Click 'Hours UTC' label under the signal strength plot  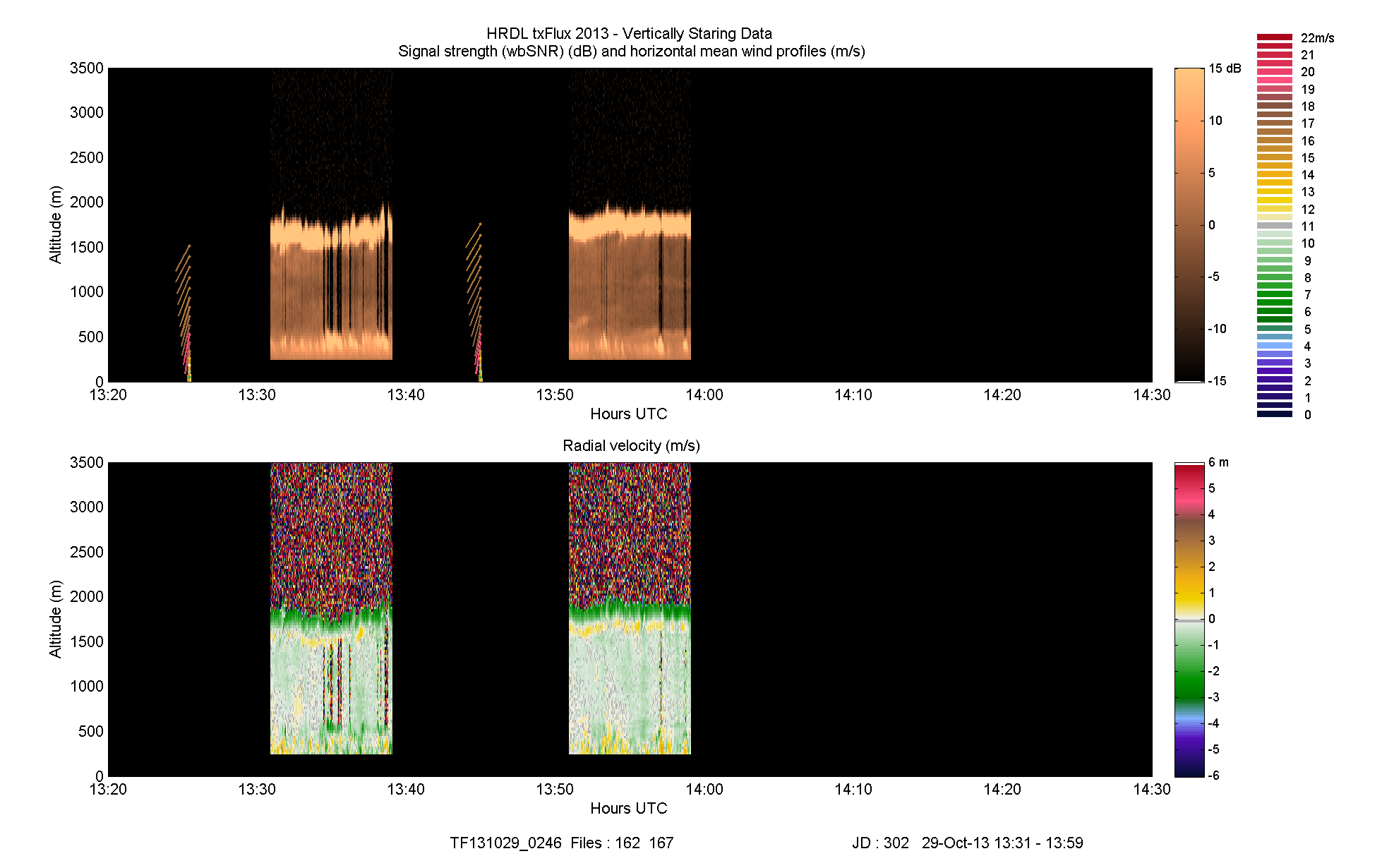click(x=628, y=414)
